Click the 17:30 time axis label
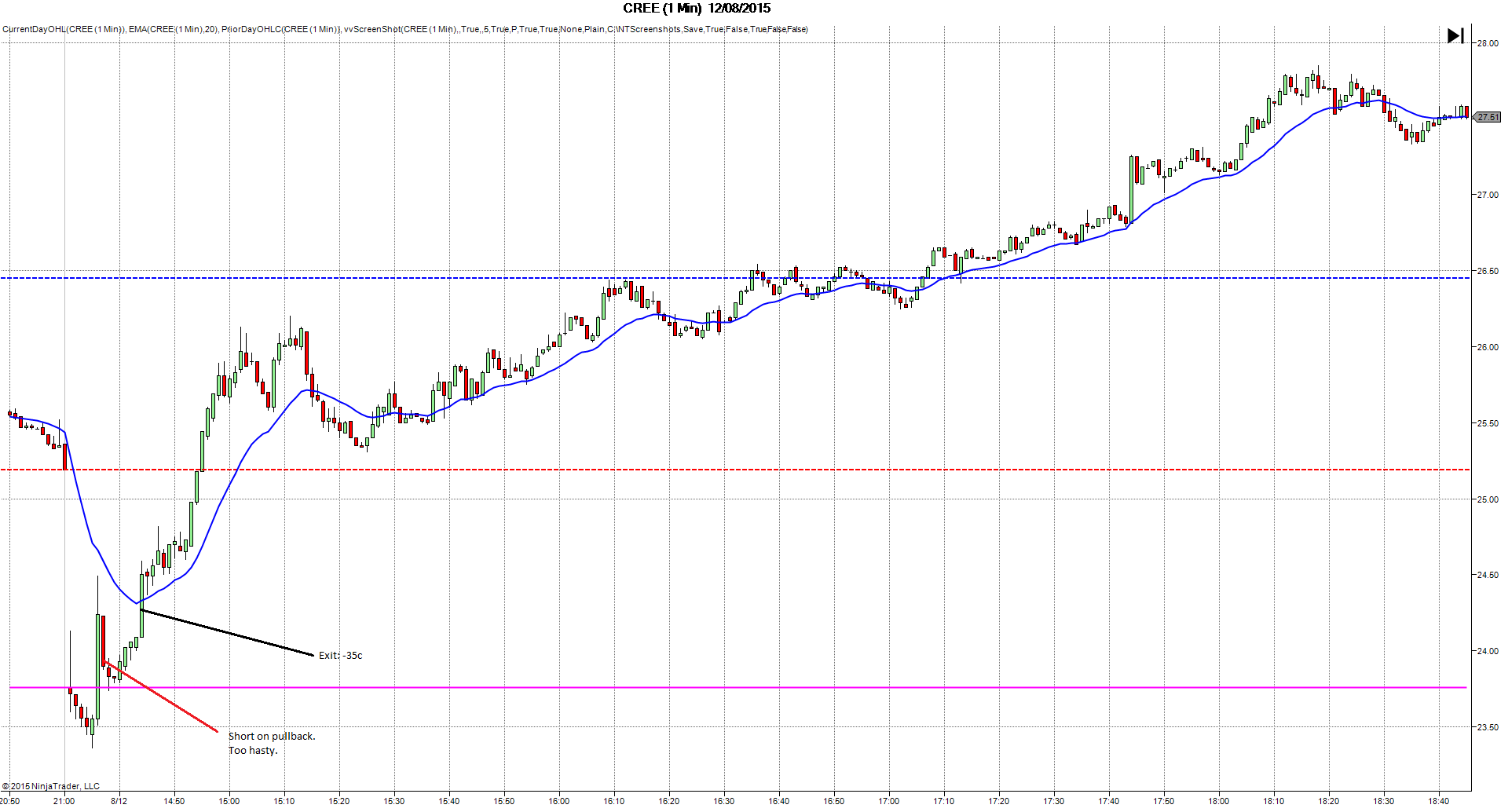The height and width of the screenshot is (812, 1508). pos(1054,801)
